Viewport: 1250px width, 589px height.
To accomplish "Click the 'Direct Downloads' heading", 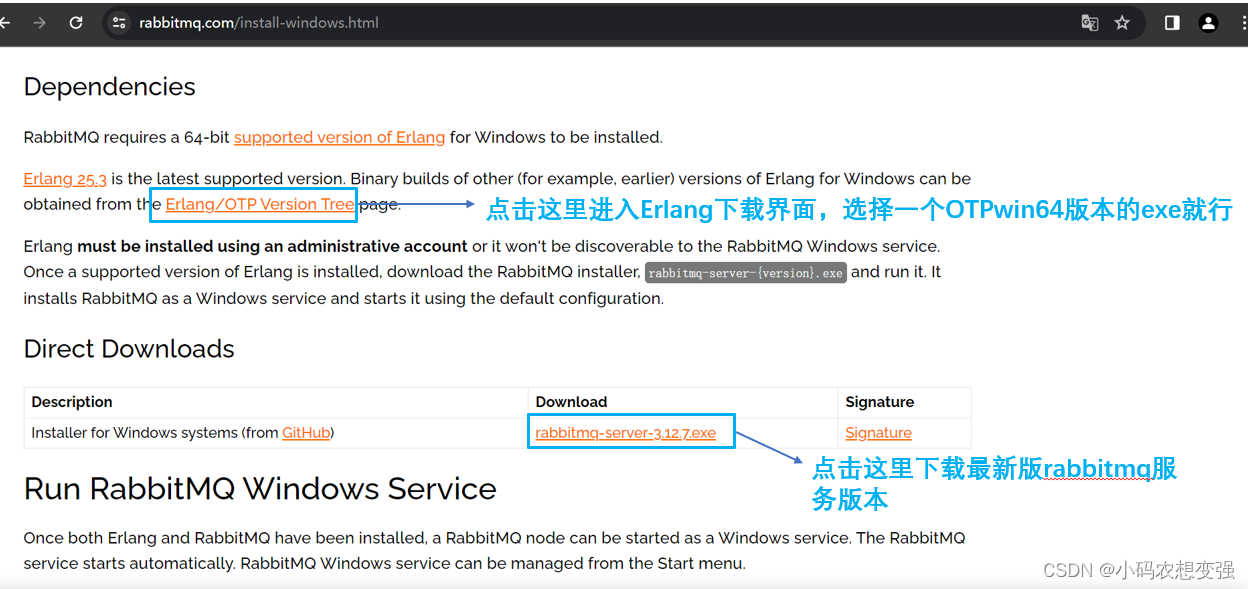I will coord(129,349).
